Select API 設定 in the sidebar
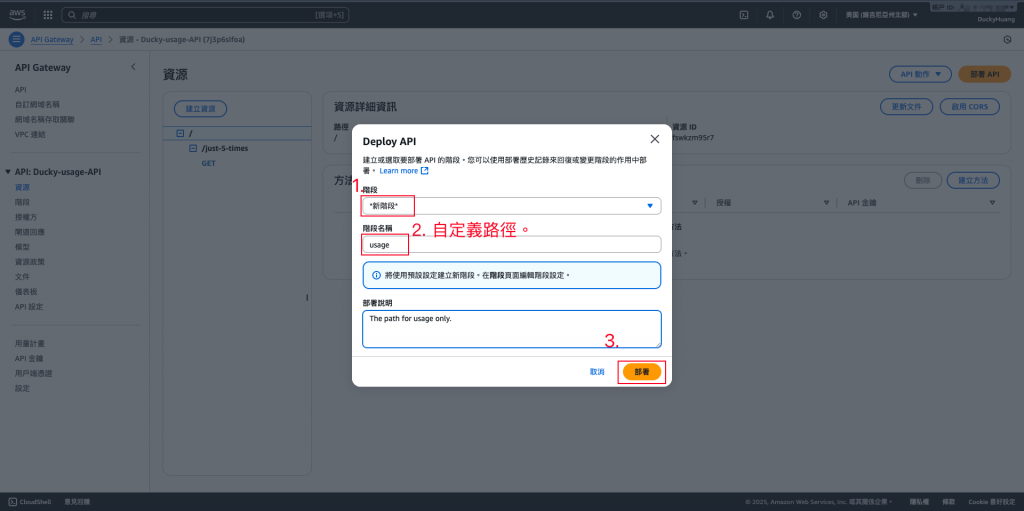 pyautogui.click(x=29, y=306)
